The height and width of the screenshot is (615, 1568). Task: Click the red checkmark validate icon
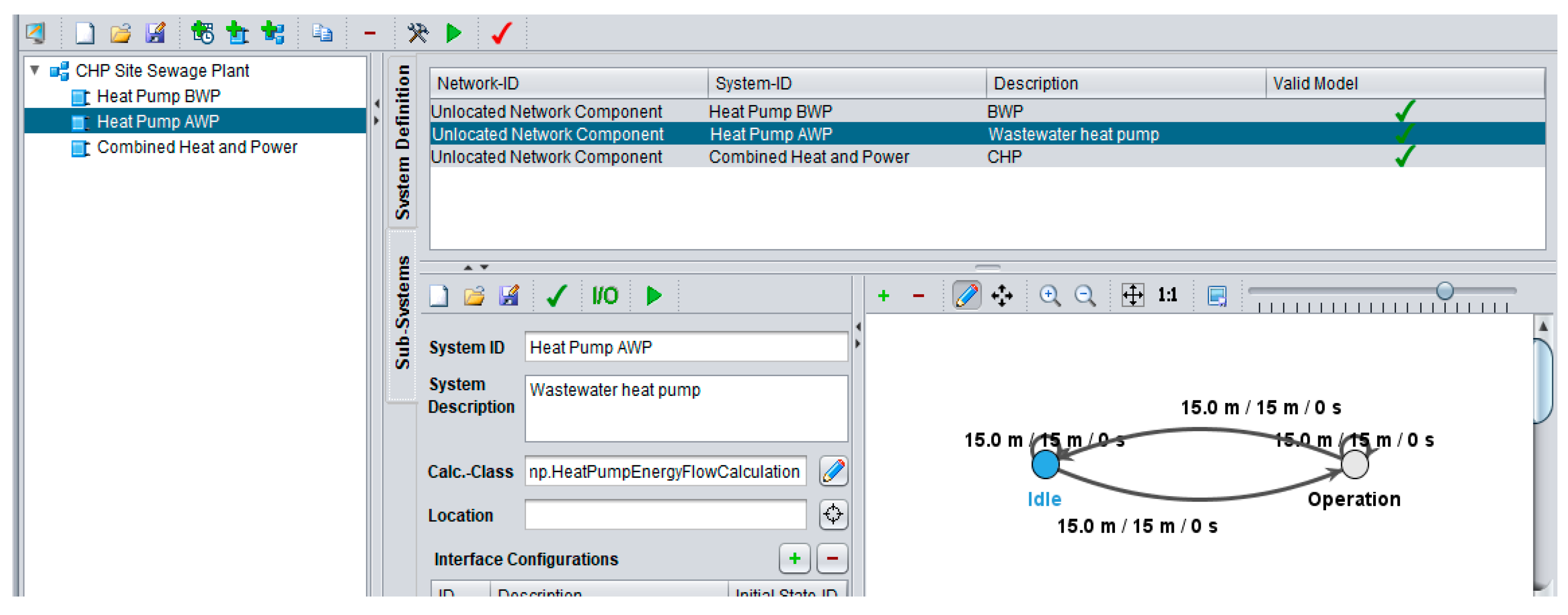coord(501,33)
